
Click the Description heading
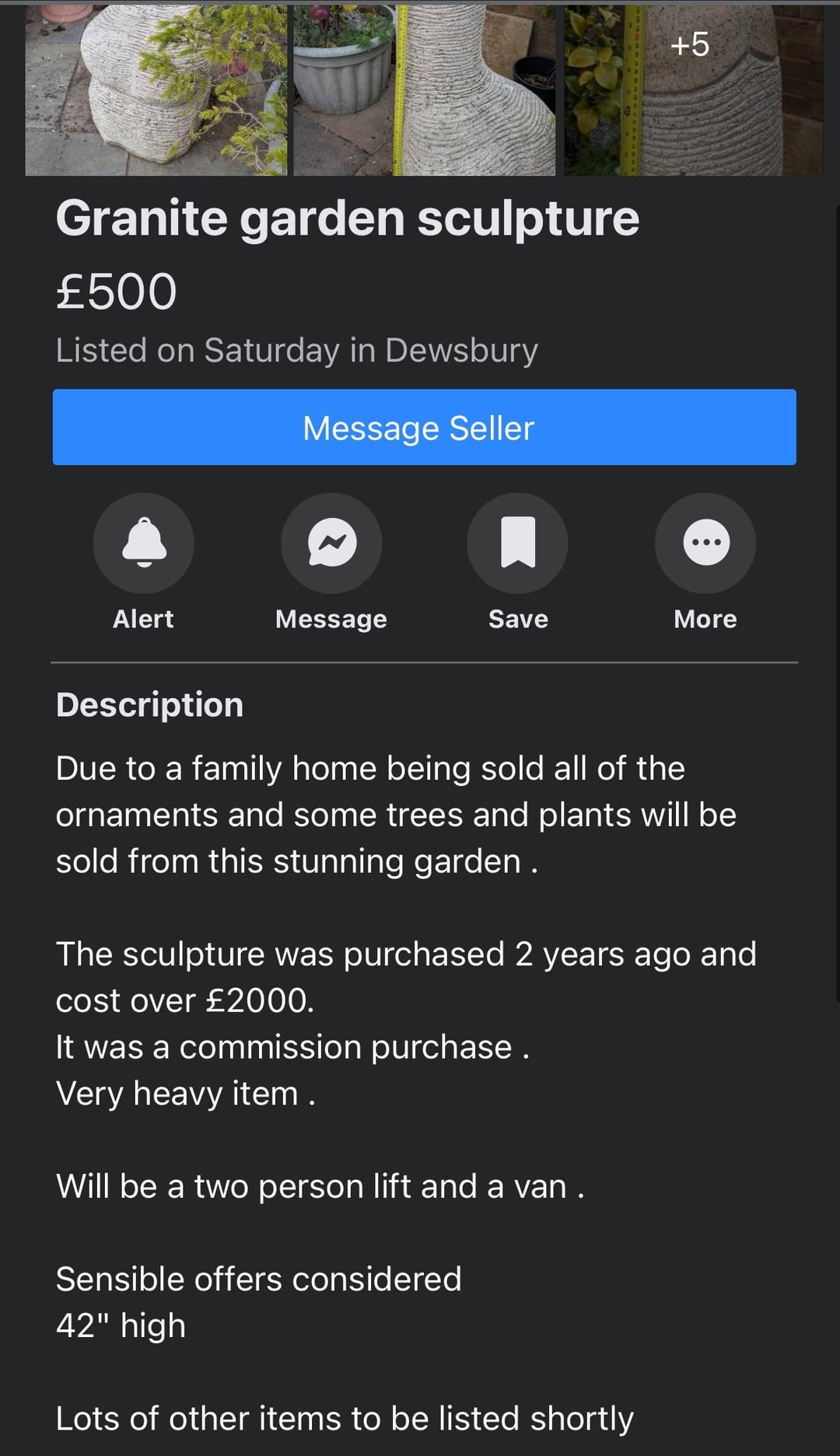pos(150,705)
